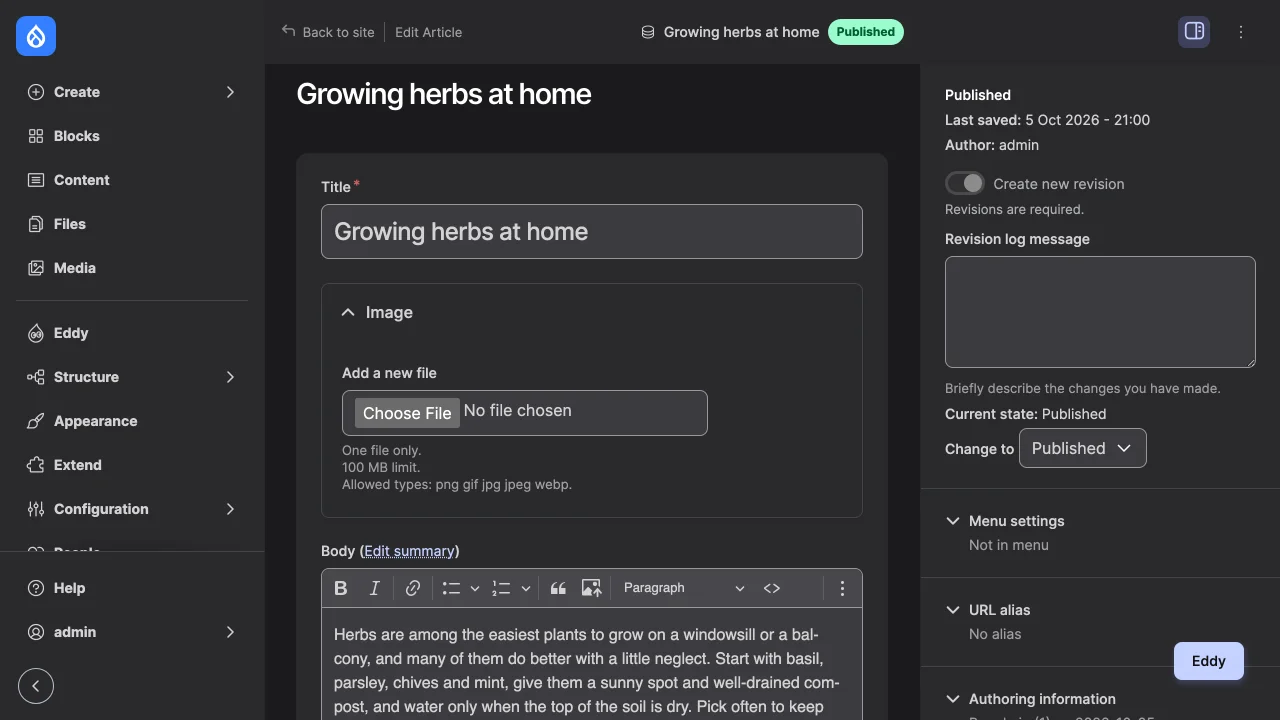
Task: Open the top bar three-dot more actions menu
Action: point(1241,32)
